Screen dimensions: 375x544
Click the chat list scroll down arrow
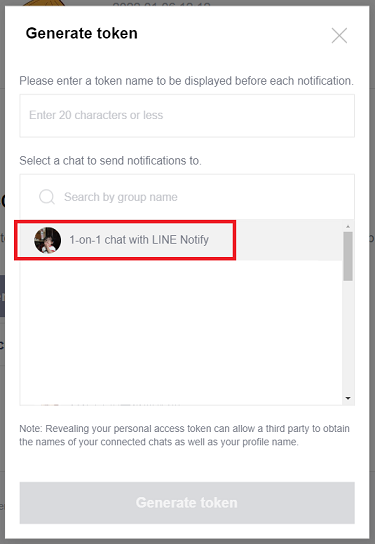348,398
